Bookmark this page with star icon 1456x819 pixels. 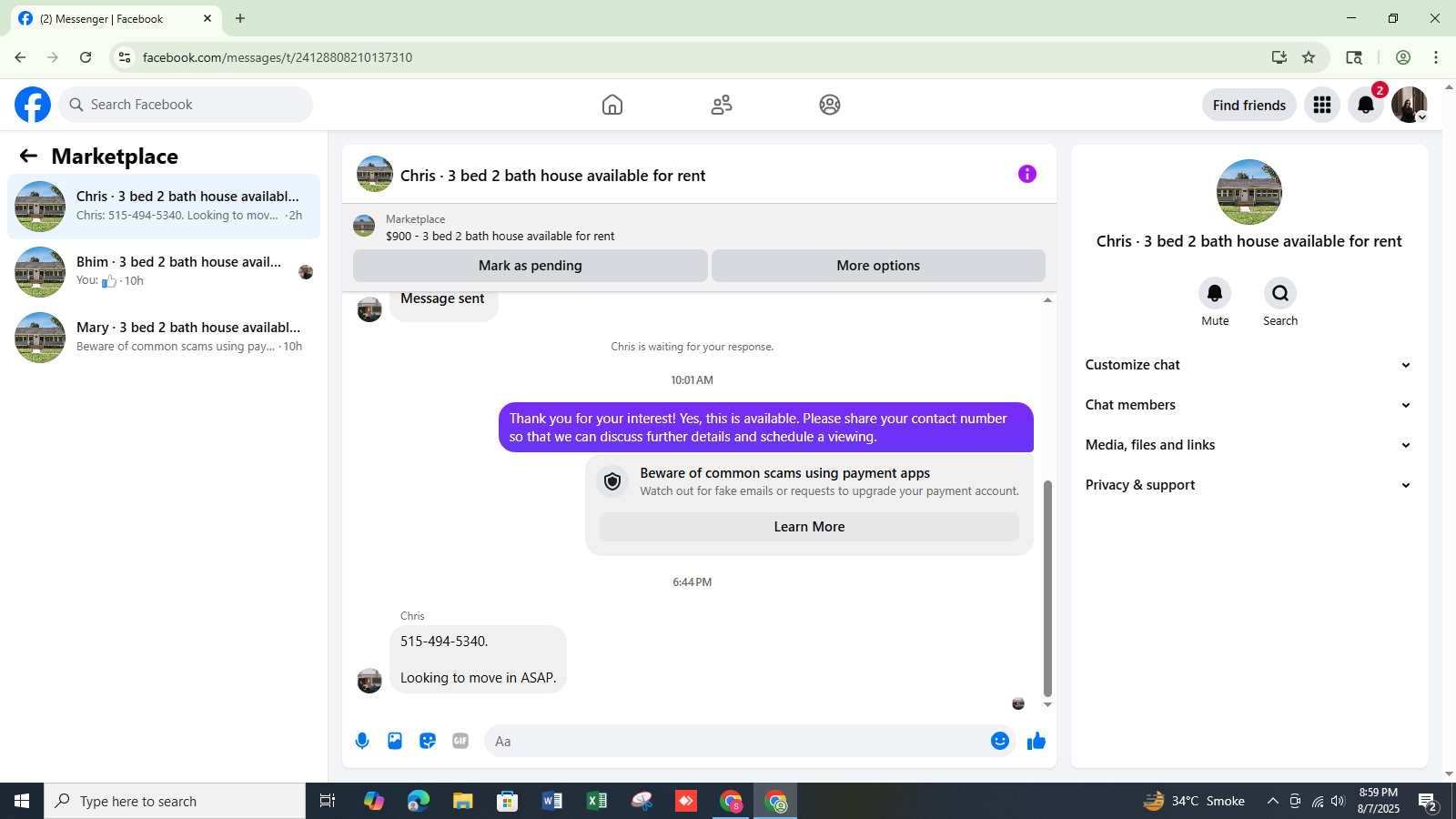[x=1309, y=57]
